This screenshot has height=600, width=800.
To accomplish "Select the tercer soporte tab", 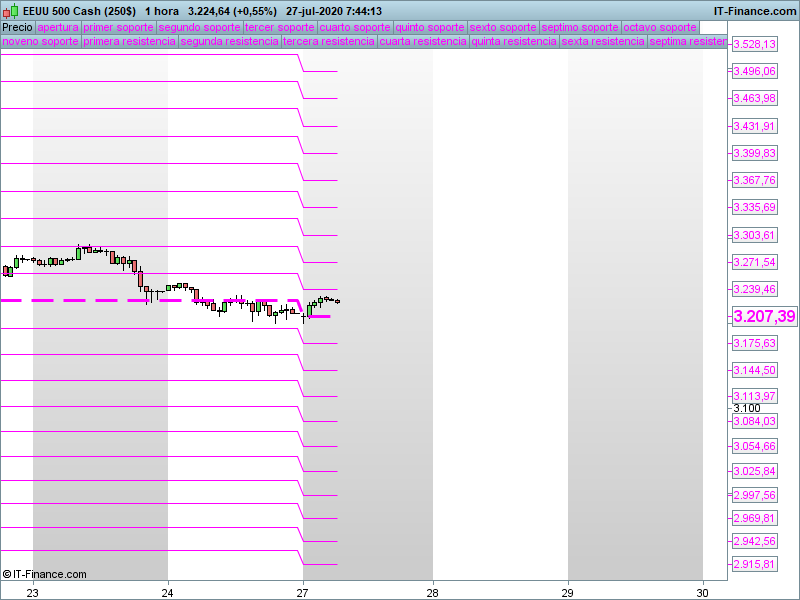I will 280,28.
